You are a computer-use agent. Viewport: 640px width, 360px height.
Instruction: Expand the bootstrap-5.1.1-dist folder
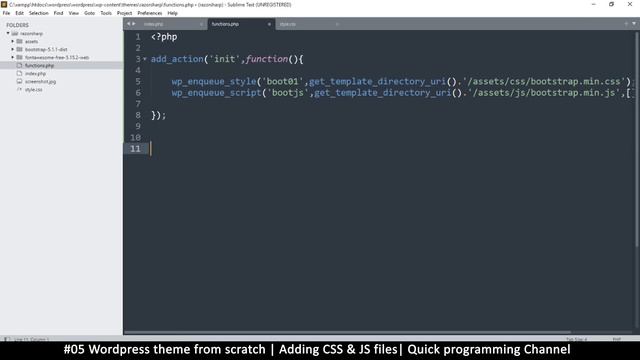[x=13, y=49]
